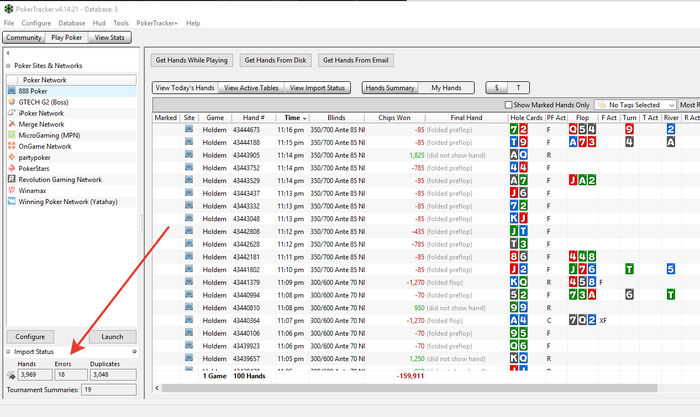
Task: Click the Revolution Gaming Network icon
Action: (x=12, y=179)
